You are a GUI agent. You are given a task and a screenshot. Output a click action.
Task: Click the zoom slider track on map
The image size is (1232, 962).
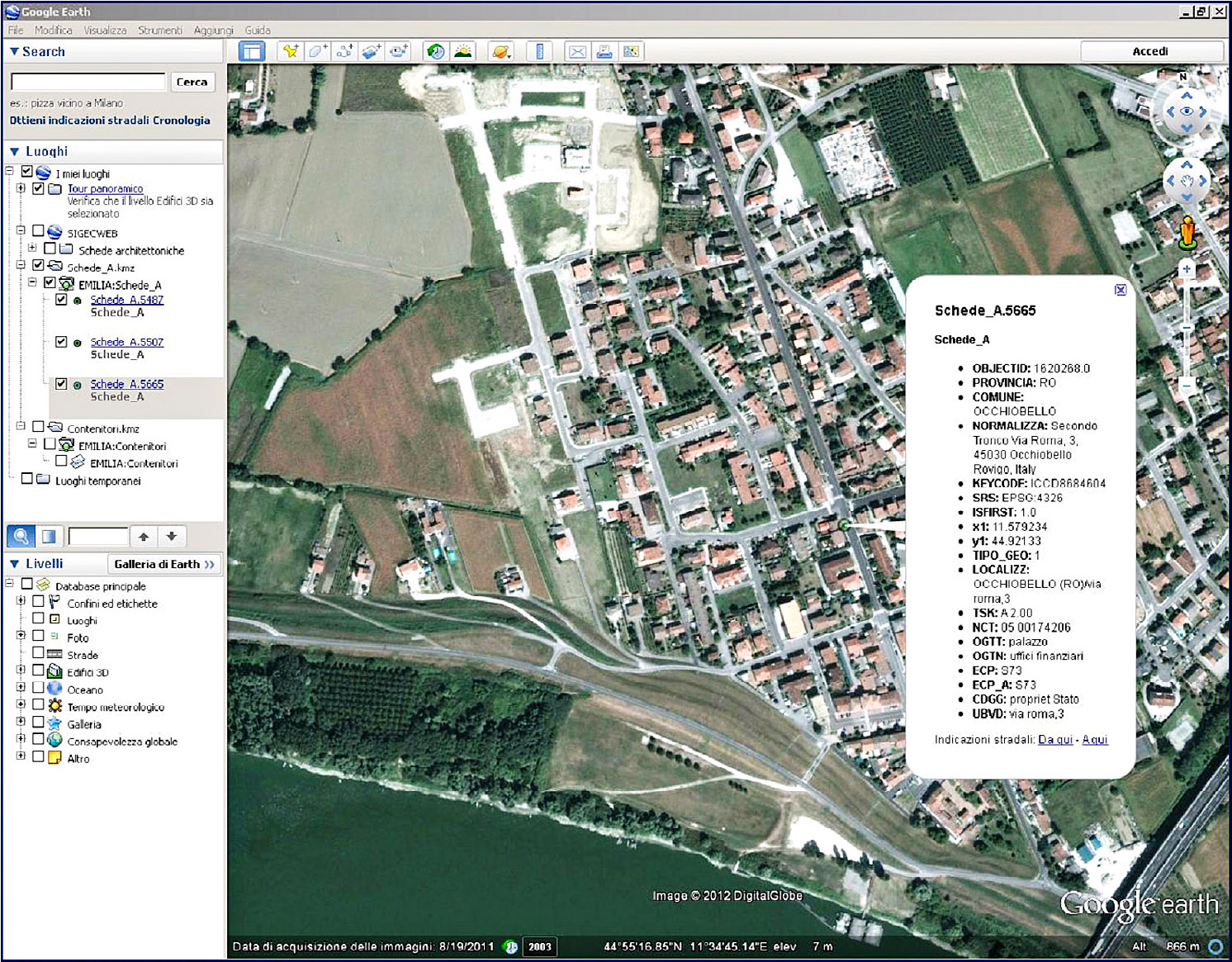[1187, 327]
